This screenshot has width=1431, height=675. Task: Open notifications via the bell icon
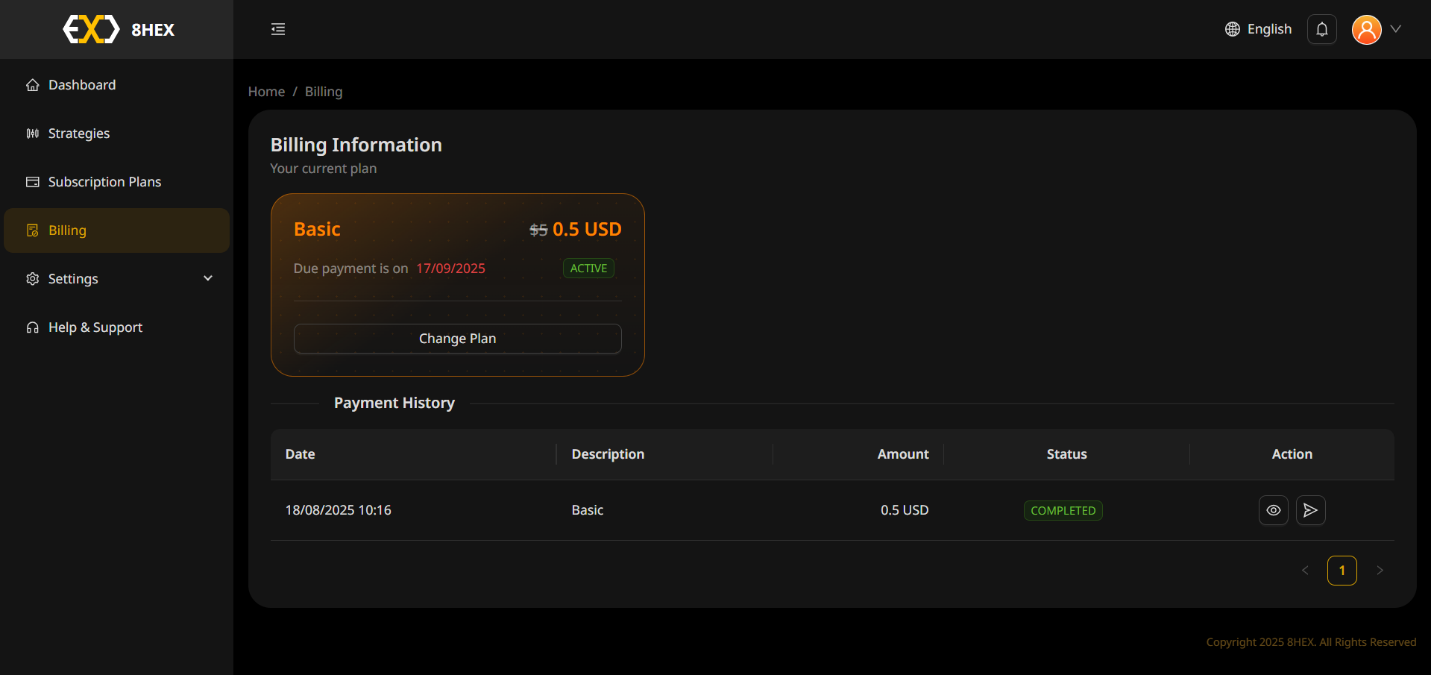point(1321,29)
